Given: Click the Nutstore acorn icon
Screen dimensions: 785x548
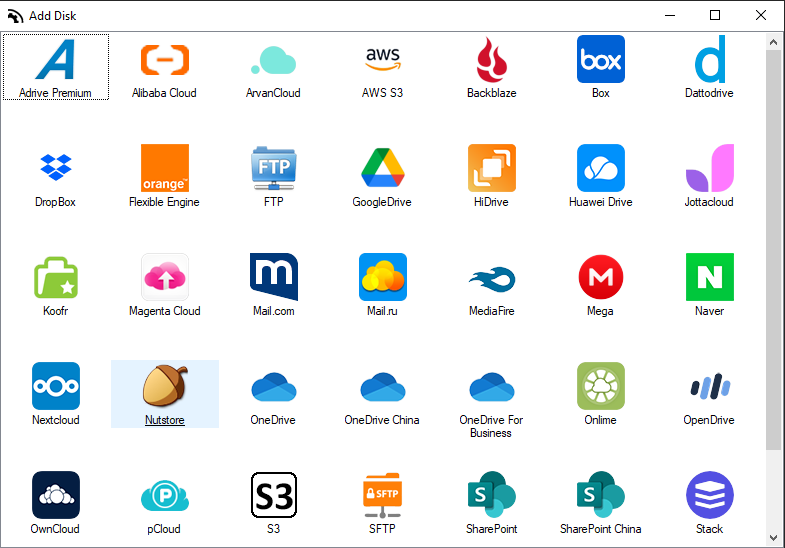Looking at the screenshot, I should (x=165, y=386).
